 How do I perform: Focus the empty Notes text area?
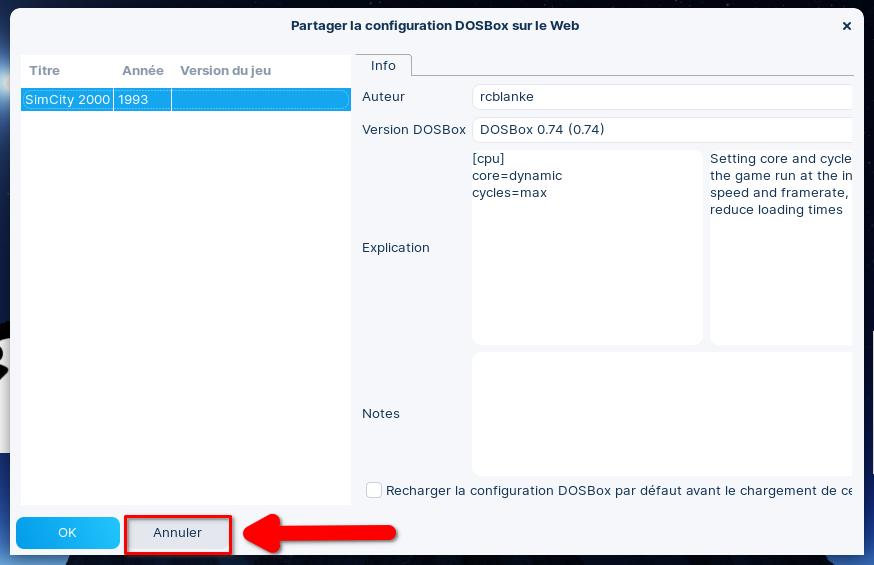(x=660, y=413)
